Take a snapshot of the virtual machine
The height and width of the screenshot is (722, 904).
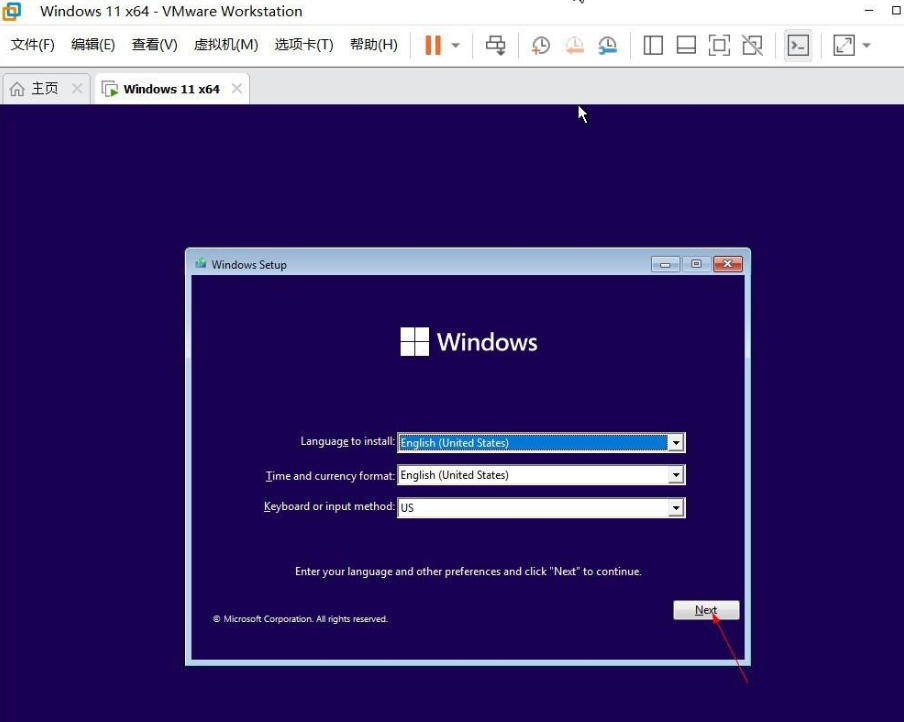(541, 45)
